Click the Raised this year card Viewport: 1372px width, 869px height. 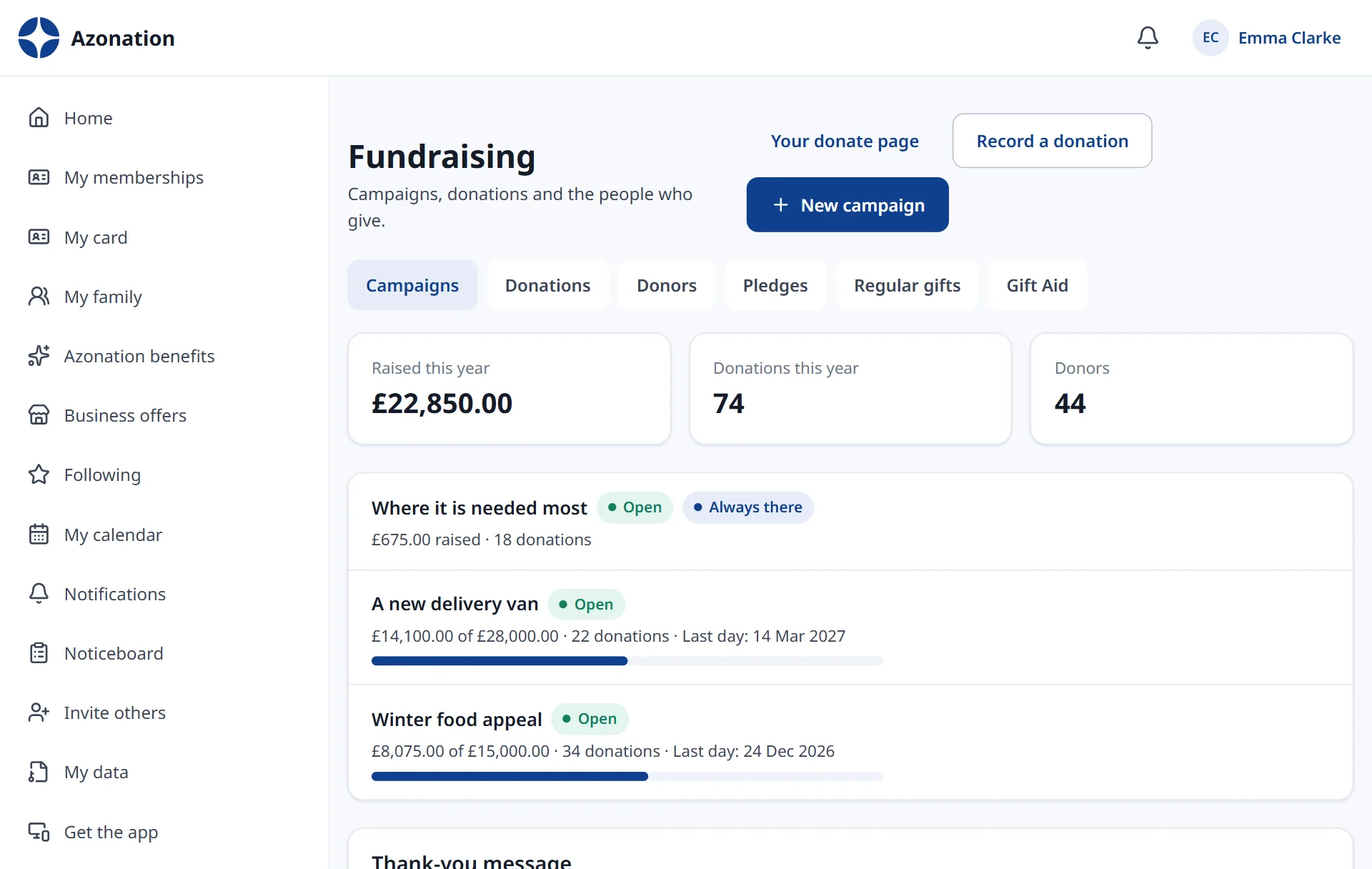[509, 389]
